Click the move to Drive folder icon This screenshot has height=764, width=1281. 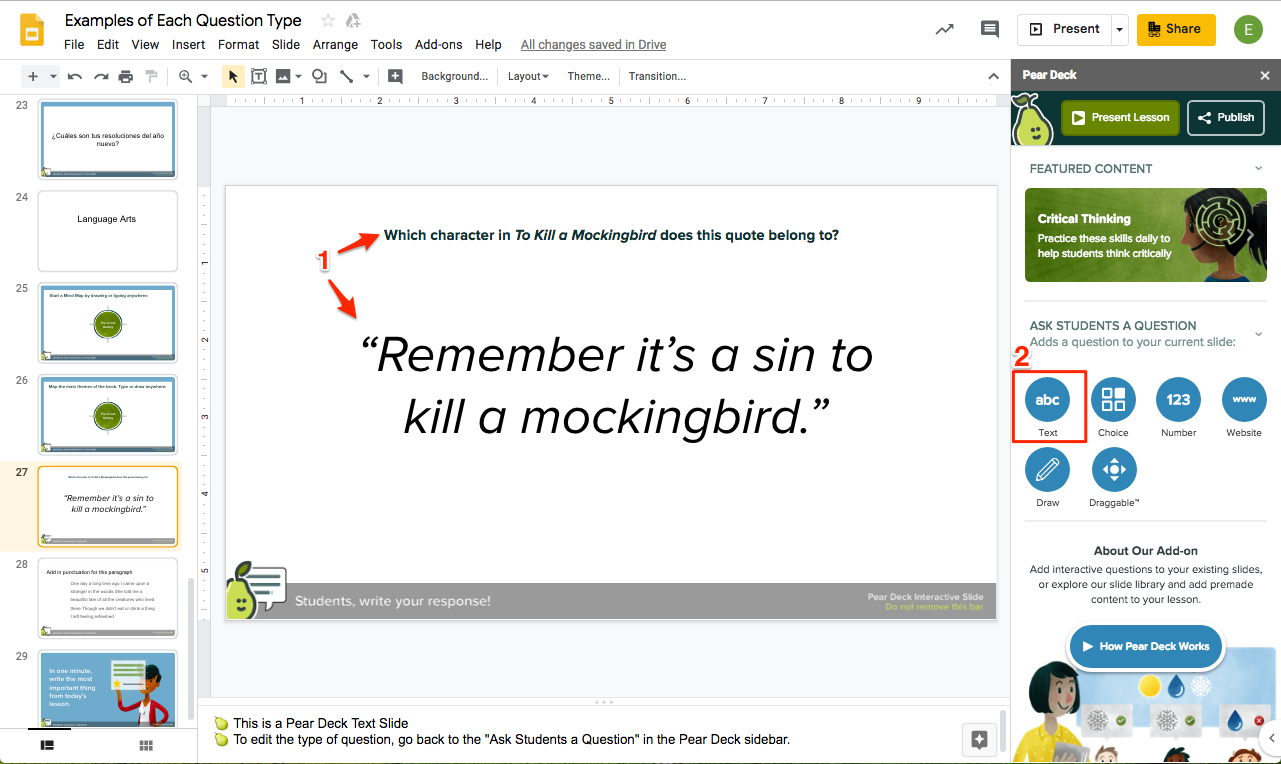click(x=353, y=21)
